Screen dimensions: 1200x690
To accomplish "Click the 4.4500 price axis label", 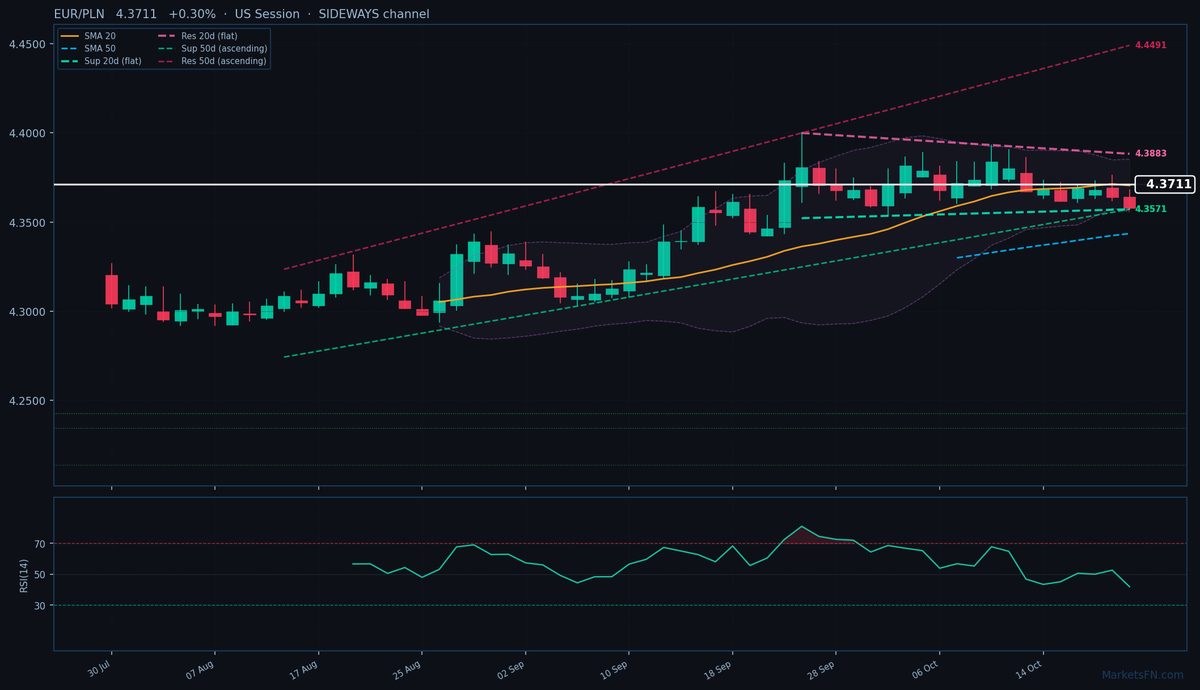I will [26, 45].
